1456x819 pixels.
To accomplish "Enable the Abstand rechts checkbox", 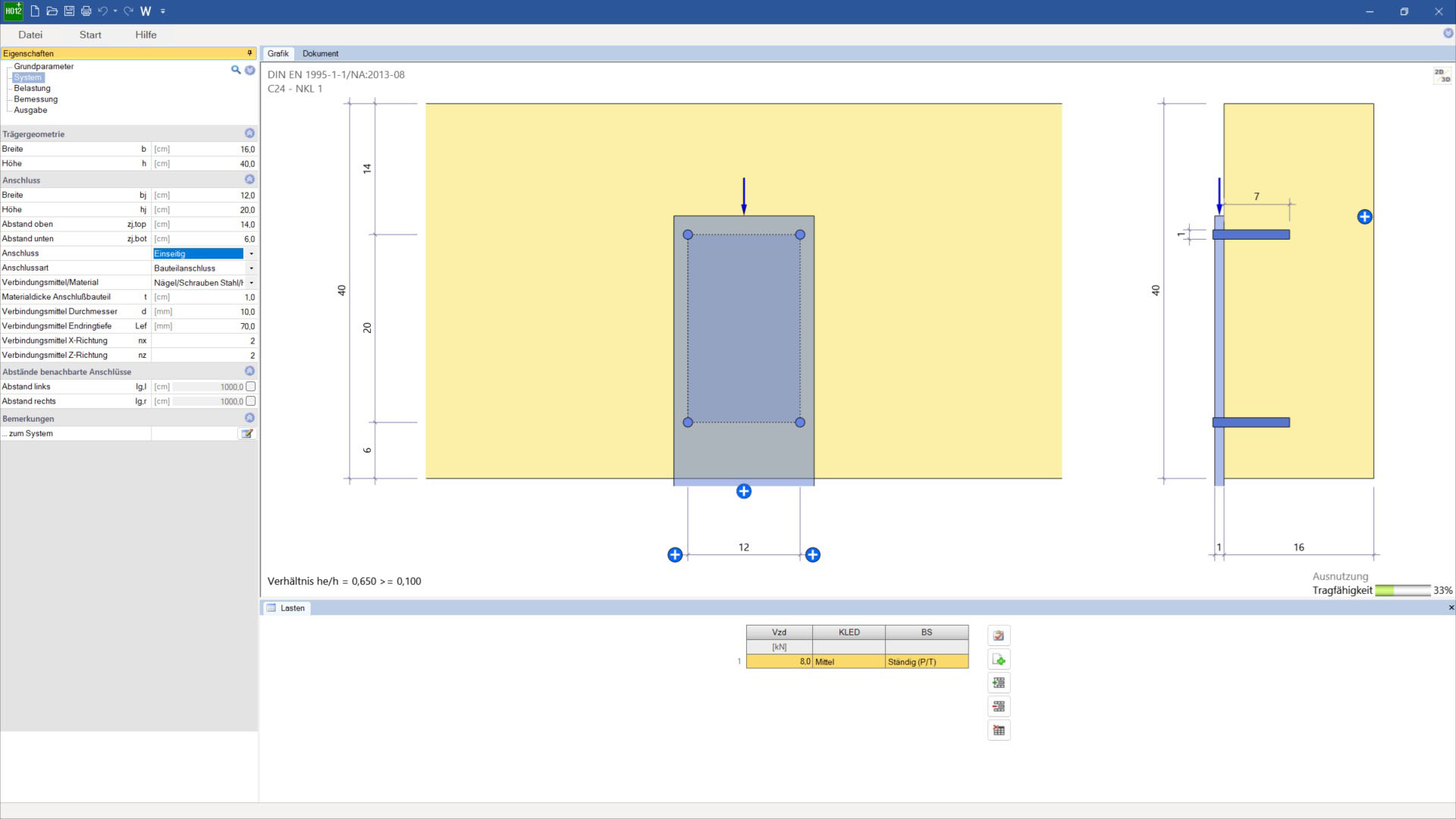I will [x=251, y=401].
